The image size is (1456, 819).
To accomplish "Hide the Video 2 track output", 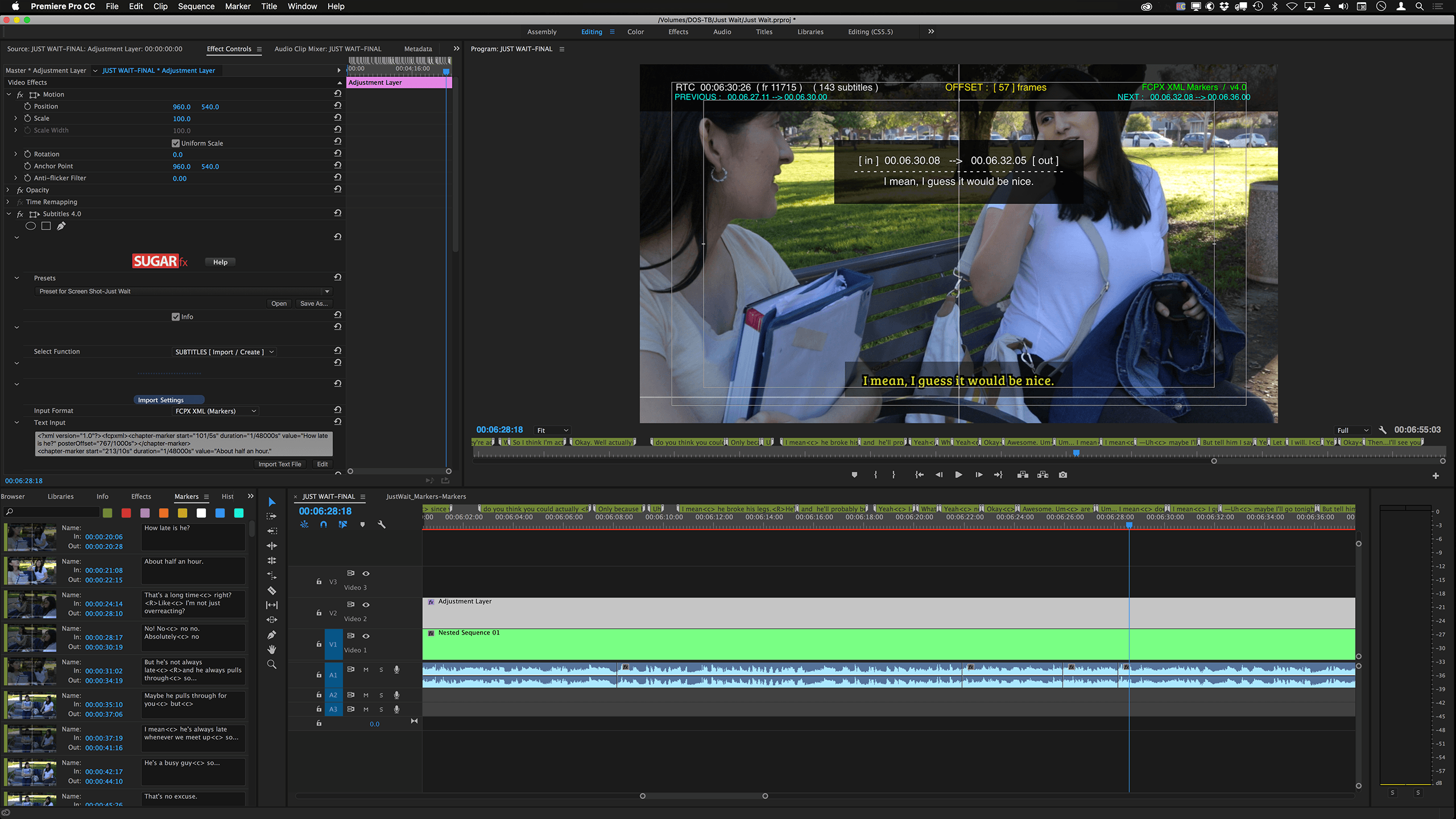I will (x=366, y=605).
